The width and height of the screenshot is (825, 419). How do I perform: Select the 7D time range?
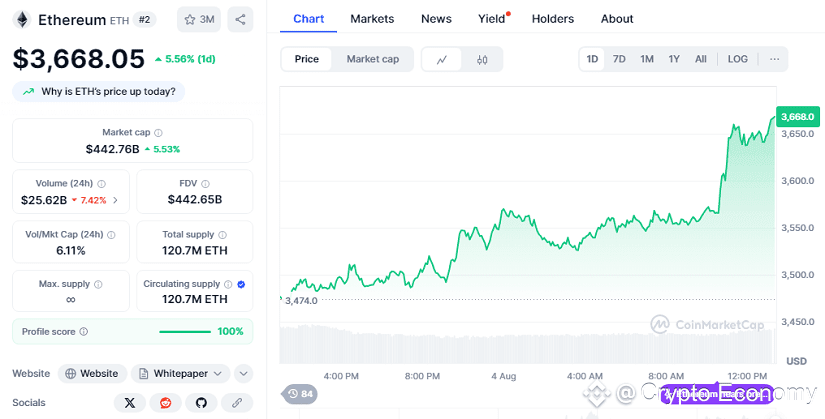click(619, 59)
